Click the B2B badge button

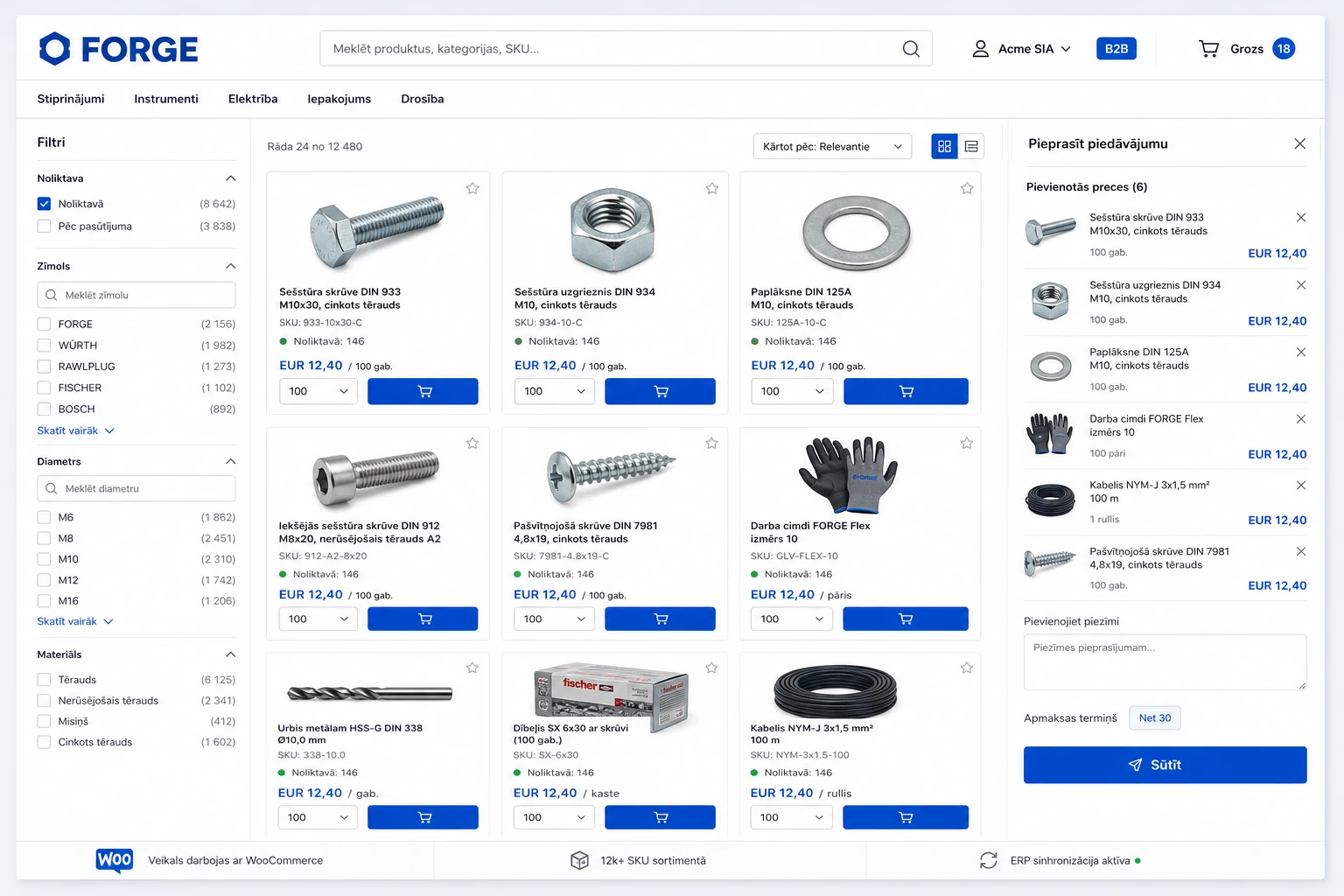point(1116,49)
